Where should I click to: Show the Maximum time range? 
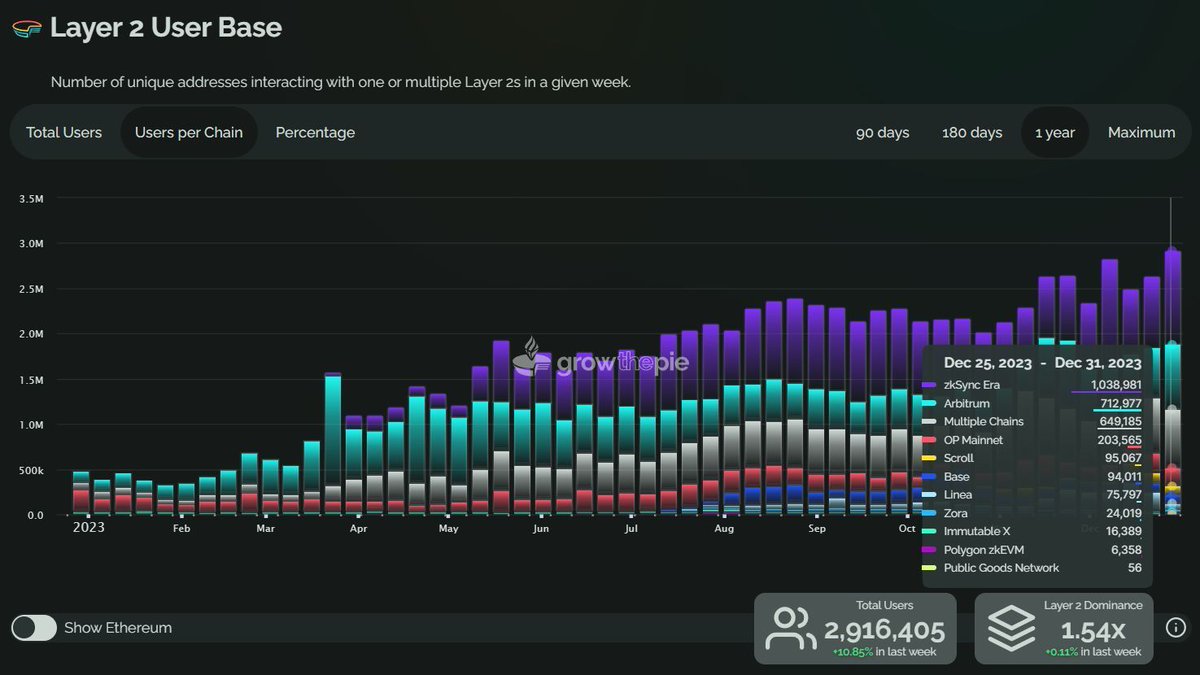pos(1142,132)
